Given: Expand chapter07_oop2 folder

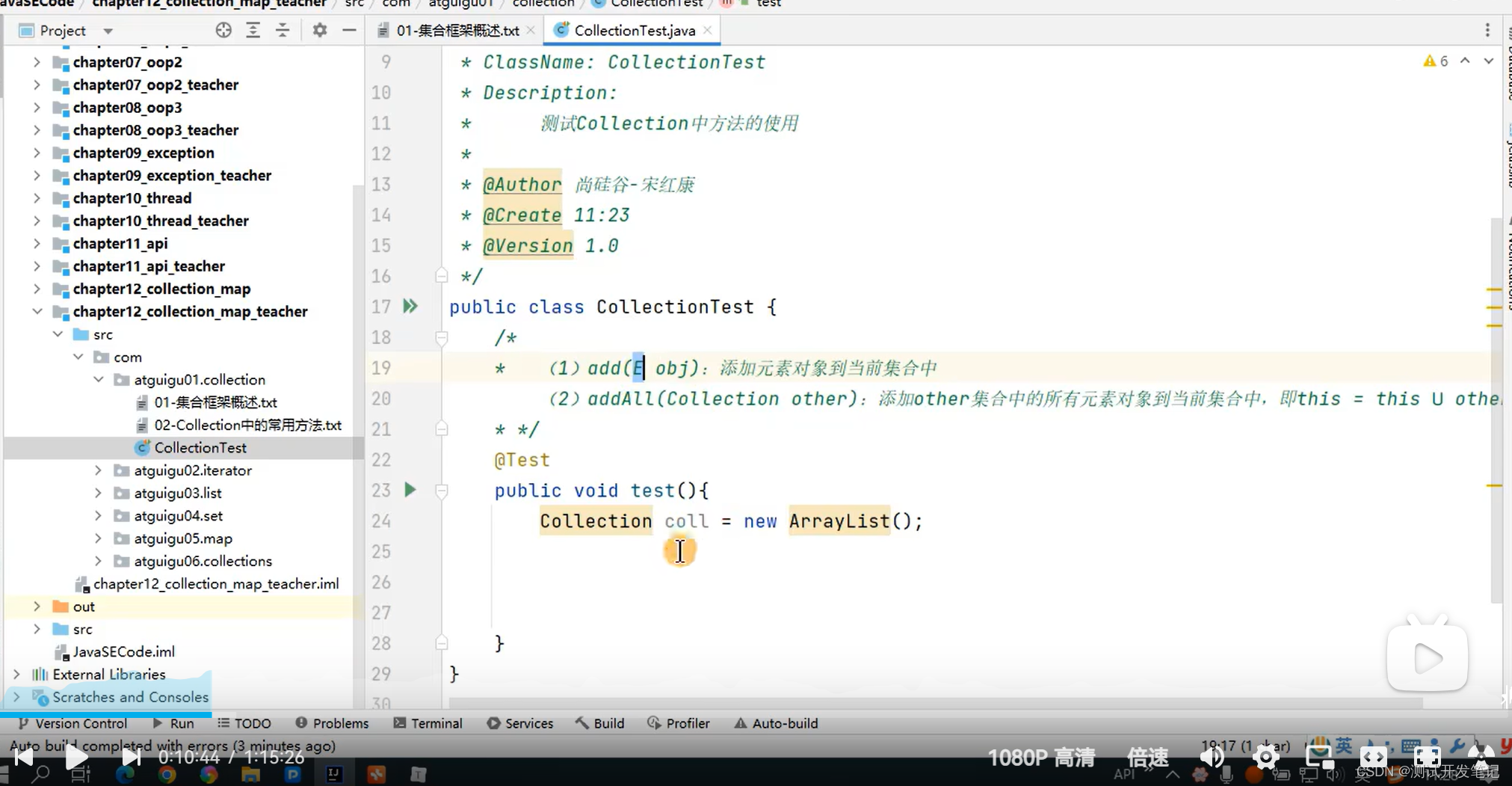Looking at the screenshot, I should (x=37, y=62).
